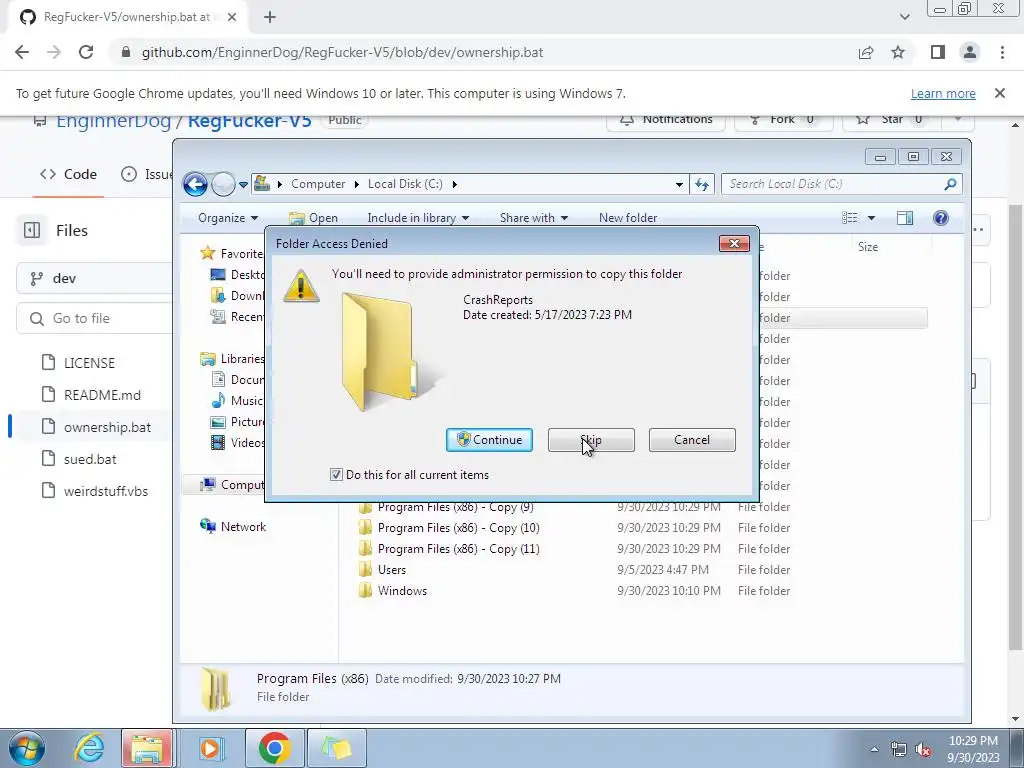1024x768 pixels.
Task: Open view options dropdown arrow
Action: [x=871, y=218]
